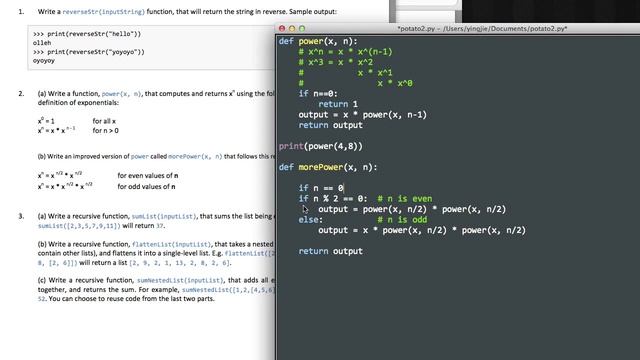Viewport: 640px width, 360px height.
Task: Click the flattened list '[2, 9, 2, 1, 13, 2, 8, 2, 6]'
Action: click(x=179, y=263)
